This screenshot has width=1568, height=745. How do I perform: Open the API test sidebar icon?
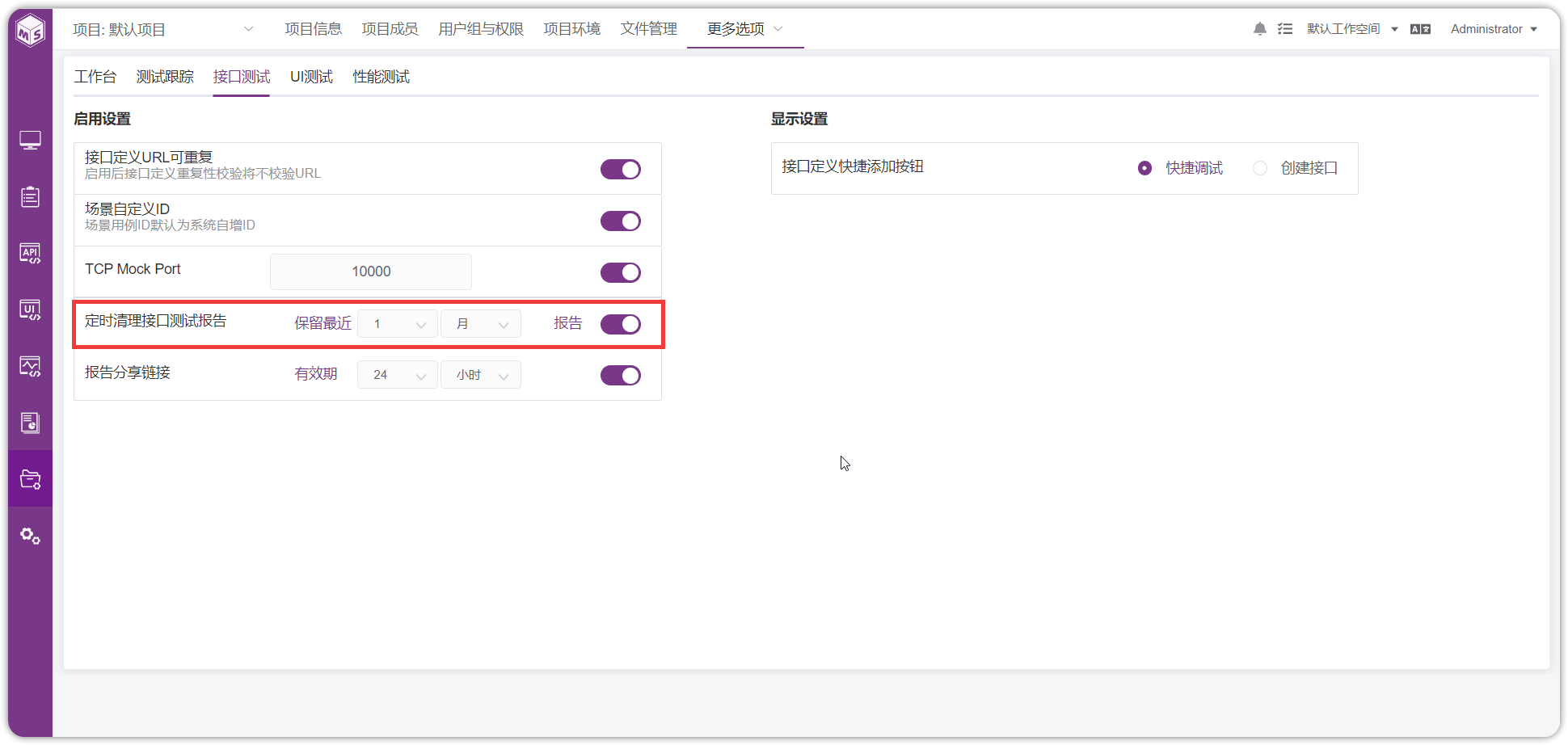(x=31, y=254)
